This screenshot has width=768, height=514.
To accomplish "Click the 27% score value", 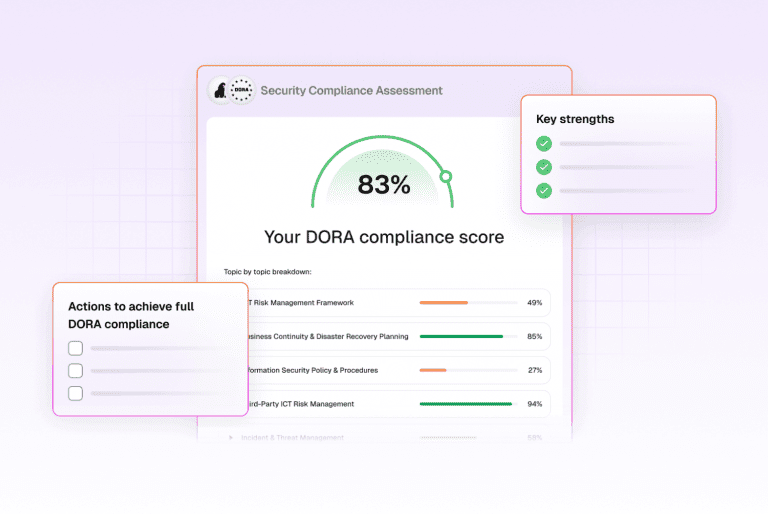I will [535, 370].
